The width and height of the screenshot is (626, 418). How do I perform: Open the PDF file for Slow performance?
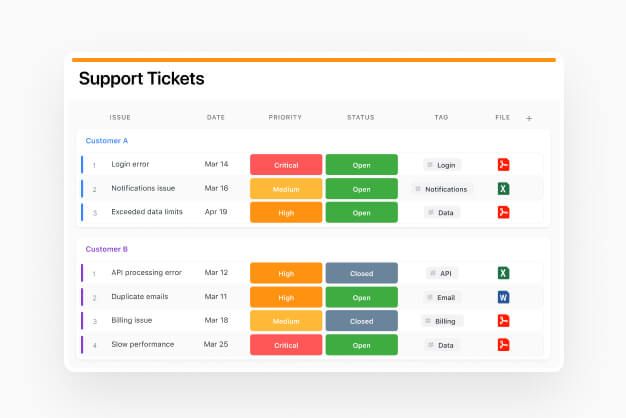[x=503, y=345]
